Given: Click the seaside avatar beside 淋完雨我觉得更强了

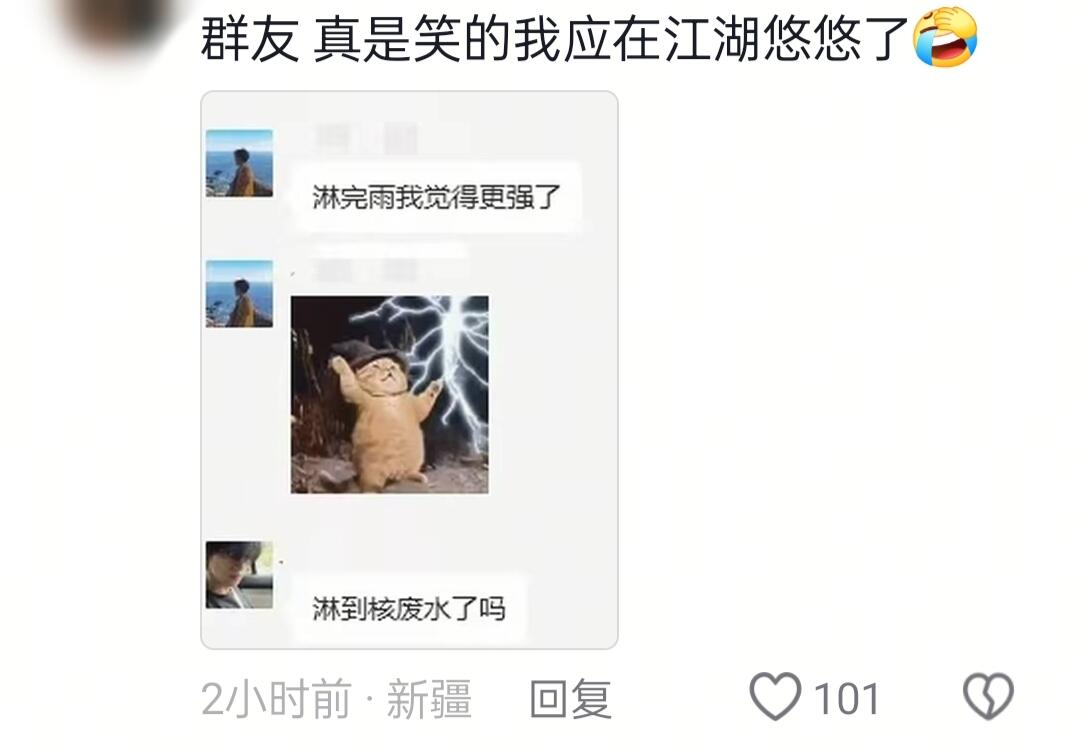Looking at the screenshot, I should coord(239,163).
